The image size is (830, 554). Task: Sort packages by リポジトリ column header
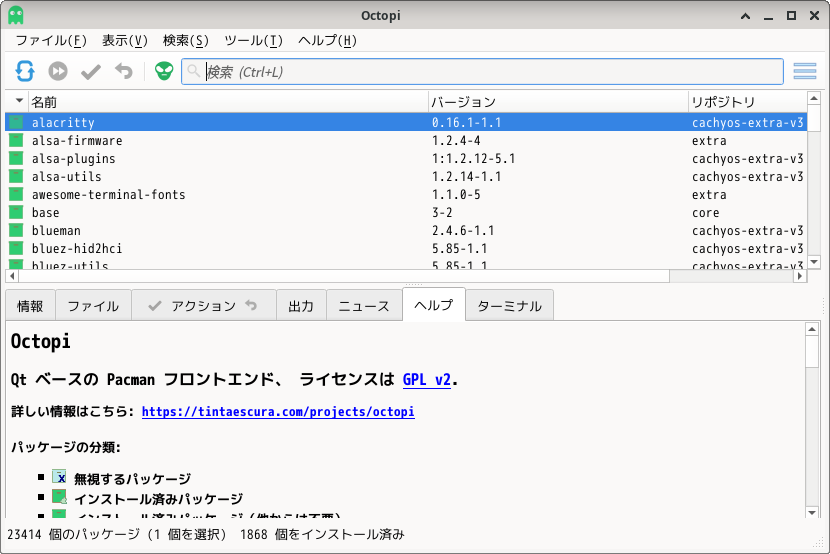click(x=747, y=102)
